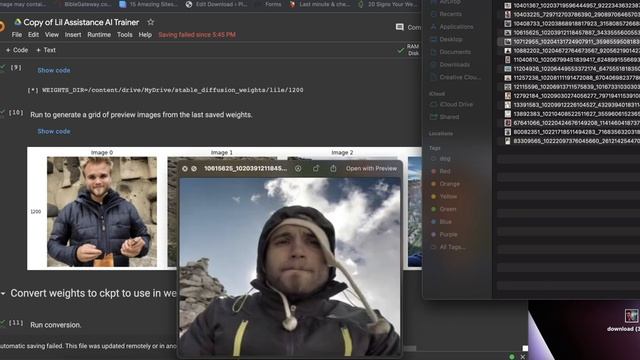Open the View menu in Colab
640x360 pixels.
[x=51, y=35]
